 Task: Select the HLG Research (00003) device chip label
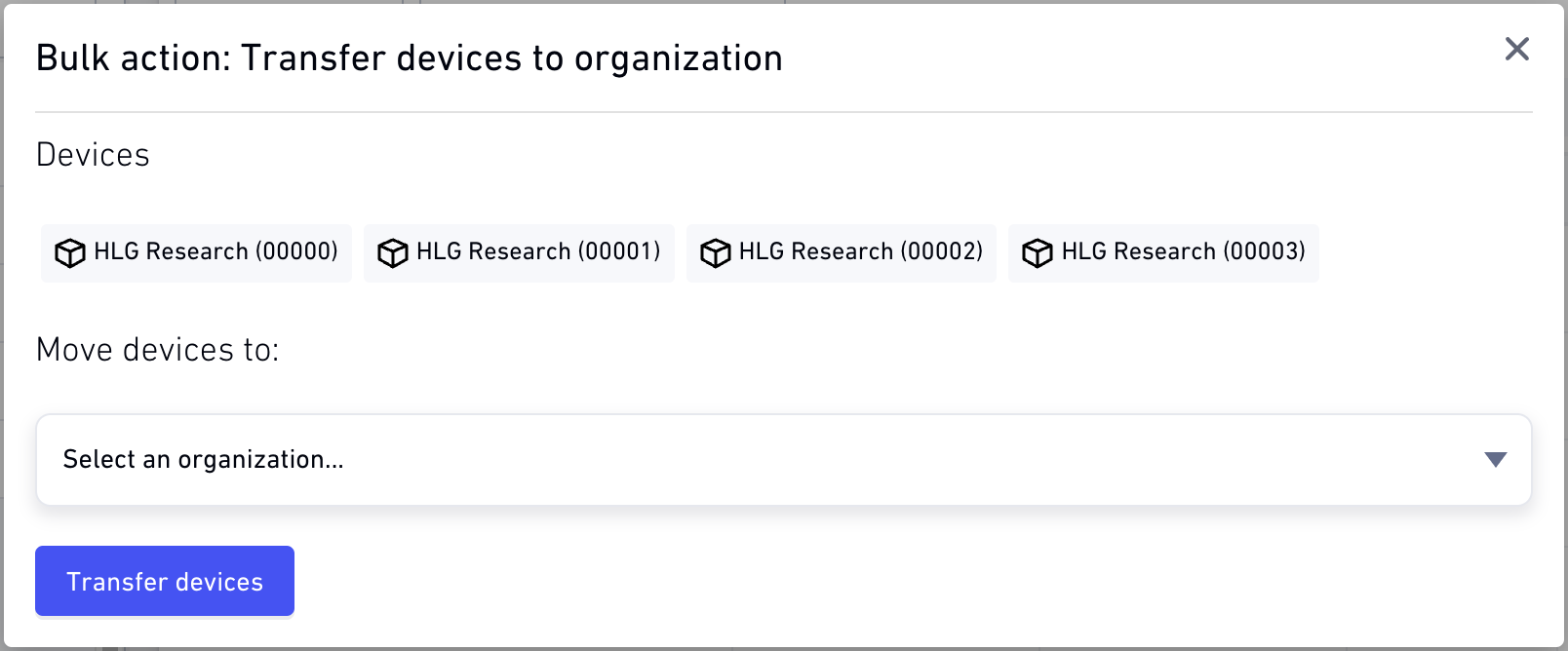click(1183, 251)
